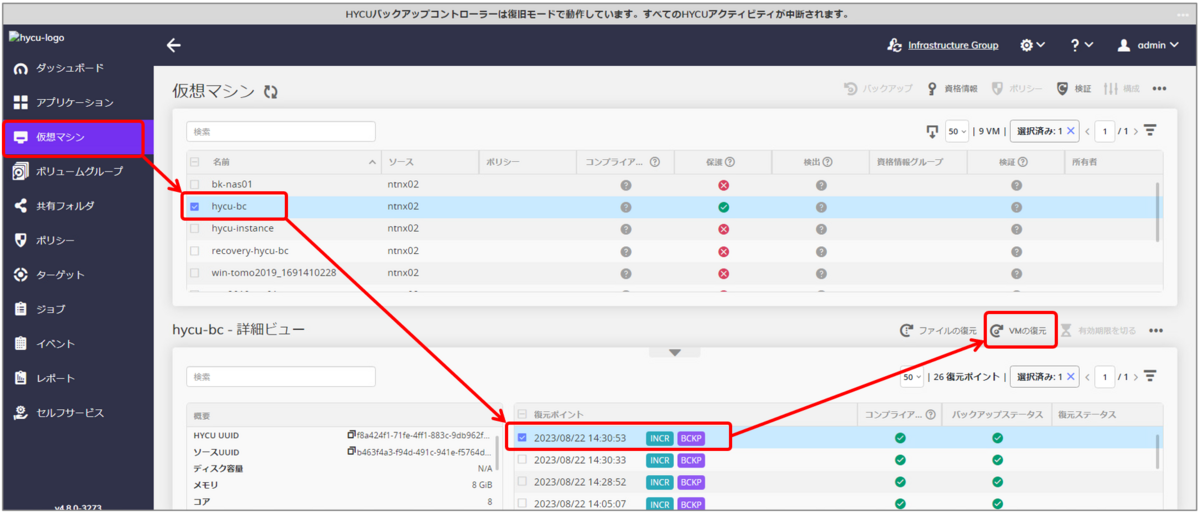Screen dimensions: 1200x513
Task: Toggle the select-all 復元ポイント header checkbox
Action: click(522, 414)
